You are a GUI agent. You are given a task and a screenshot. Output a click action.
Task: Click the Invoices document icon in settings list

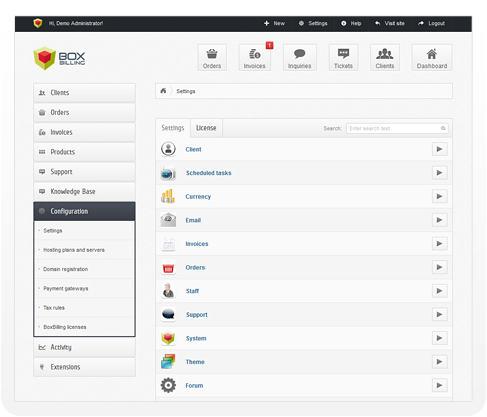(x=168, y=244)
